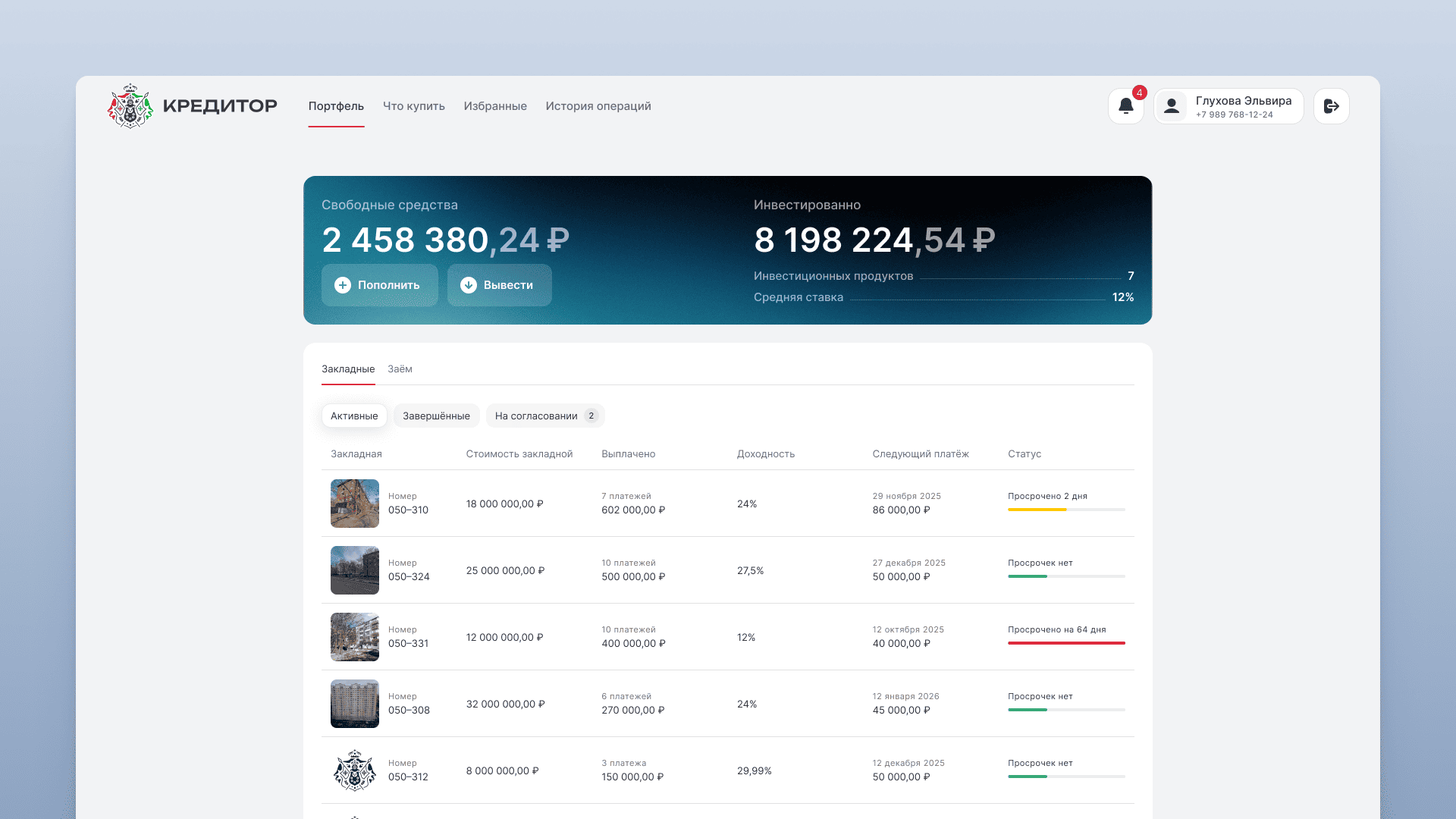The image size is (1456, 819).
Task: Select the Активные filter
Action: 354,416
